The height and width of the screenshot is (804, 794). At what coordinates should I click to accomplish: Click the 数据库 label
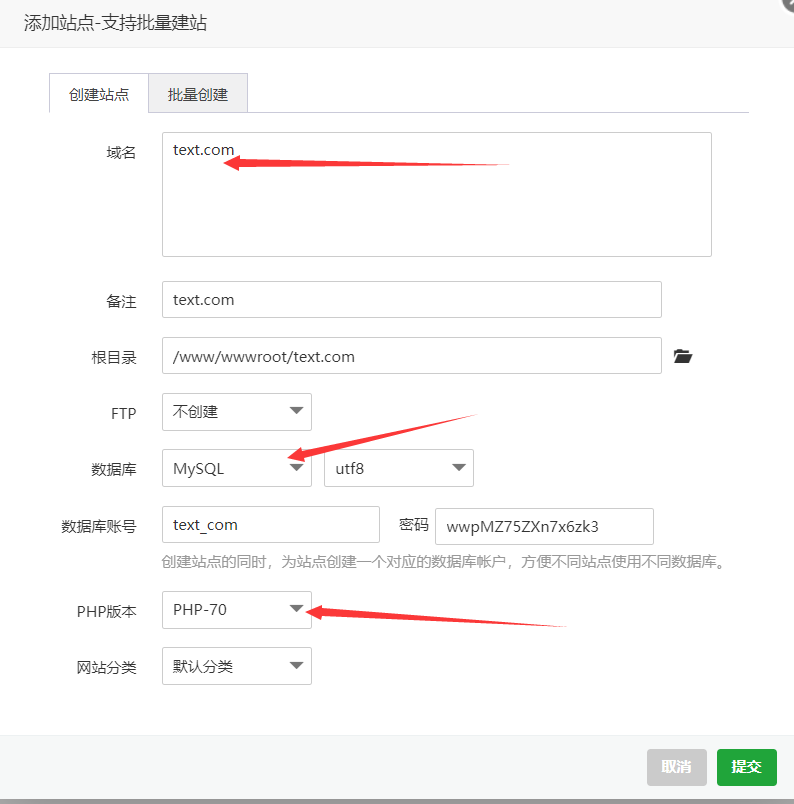(114, 469)
